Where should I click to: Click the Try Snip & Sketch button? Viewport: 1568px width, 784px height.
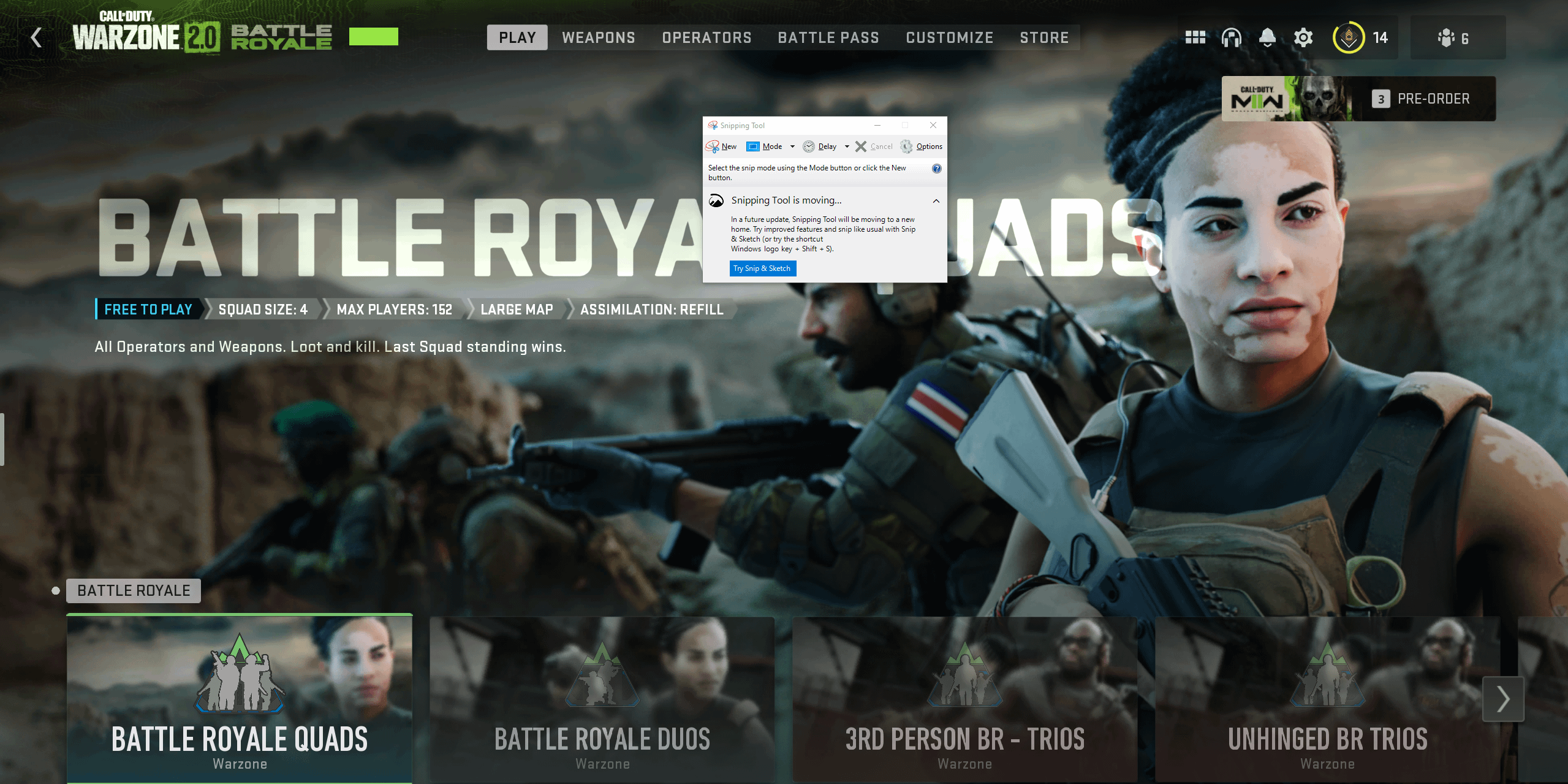tap(762, 268)
